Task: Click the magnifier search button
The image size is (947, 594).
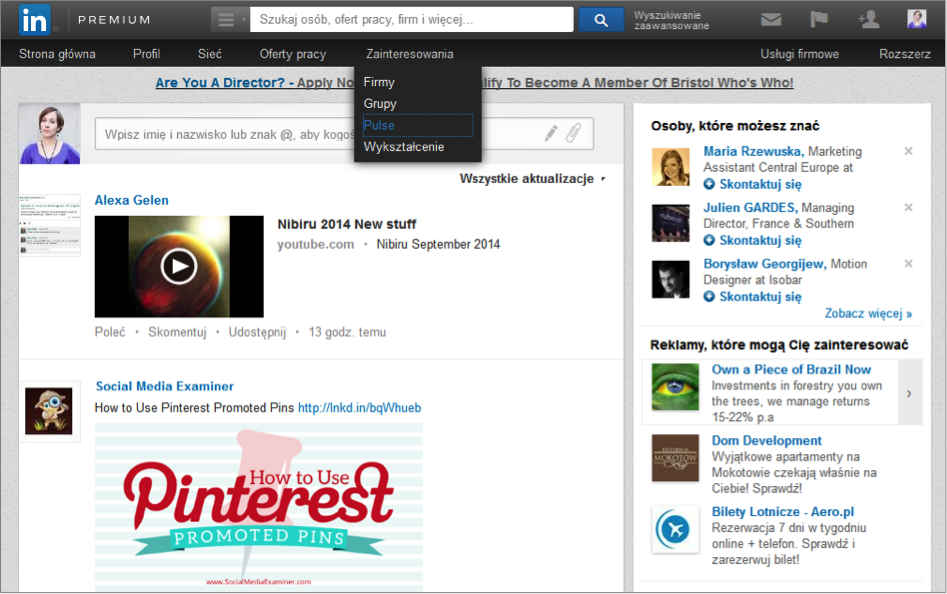Action: point(601,20)
